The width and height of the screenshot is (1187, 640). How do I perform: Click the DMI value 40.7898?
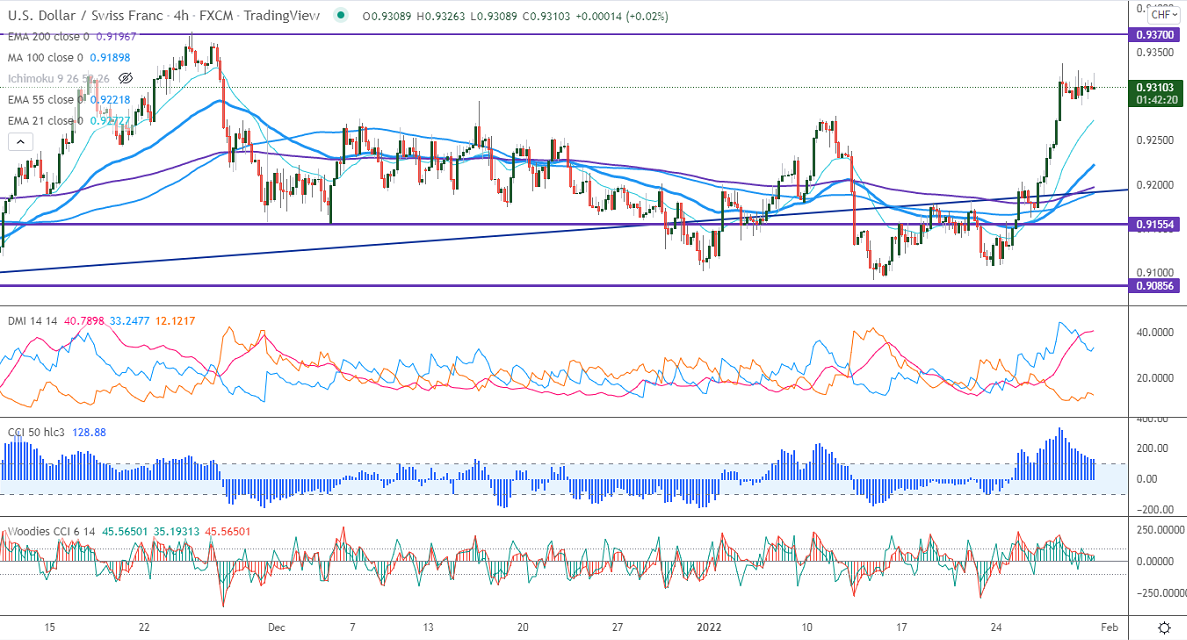pos(84,321)
